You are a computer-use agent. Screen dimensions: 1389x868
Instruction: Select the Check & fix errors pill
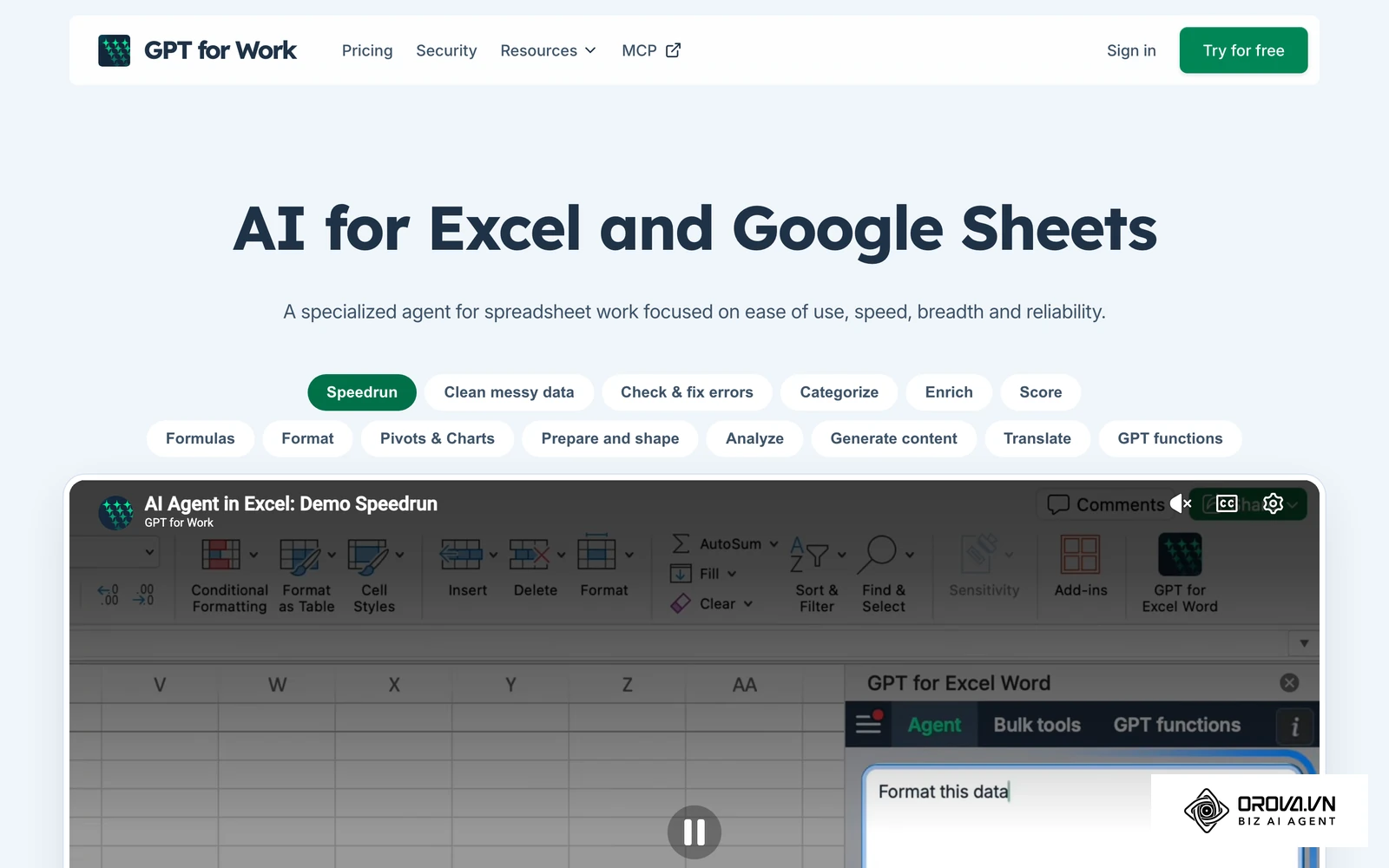[687, 392]
